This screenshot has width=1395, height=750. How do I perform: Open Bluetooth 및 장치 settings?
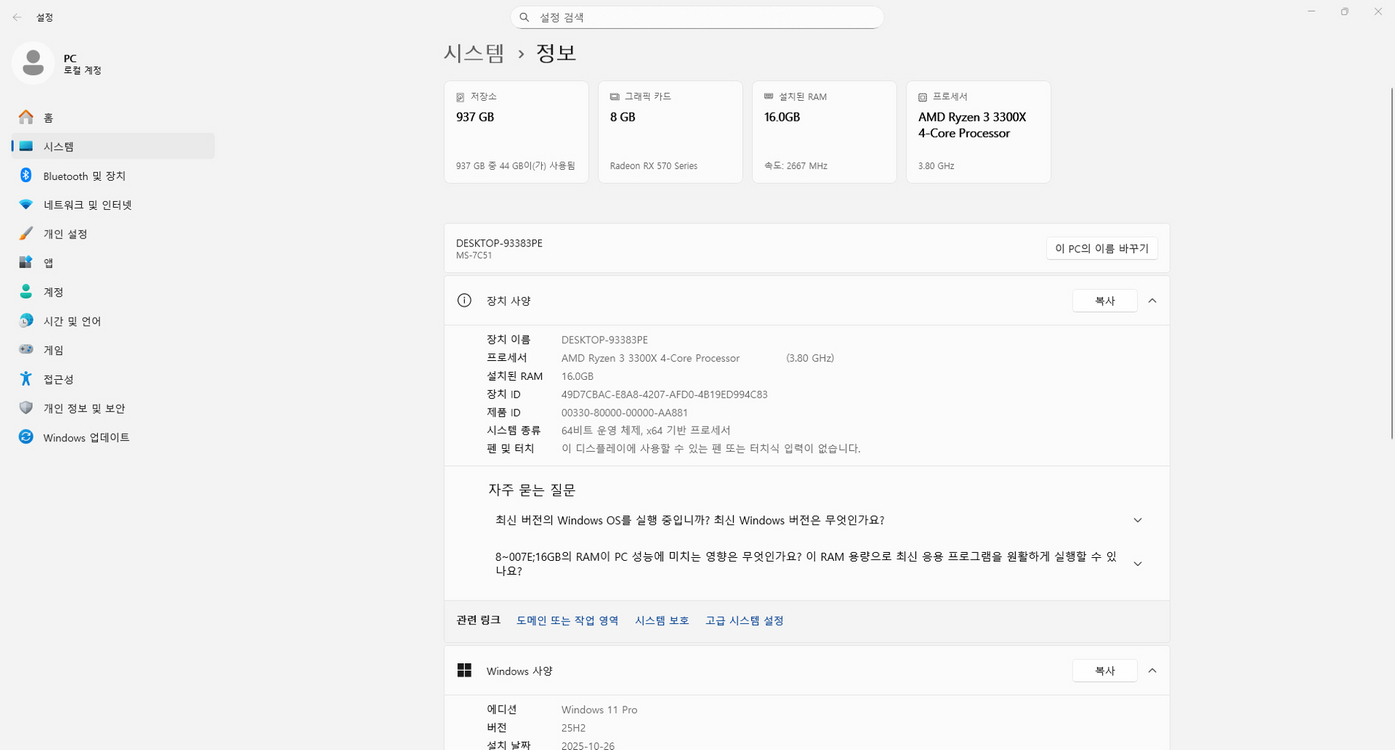point(90,175)
